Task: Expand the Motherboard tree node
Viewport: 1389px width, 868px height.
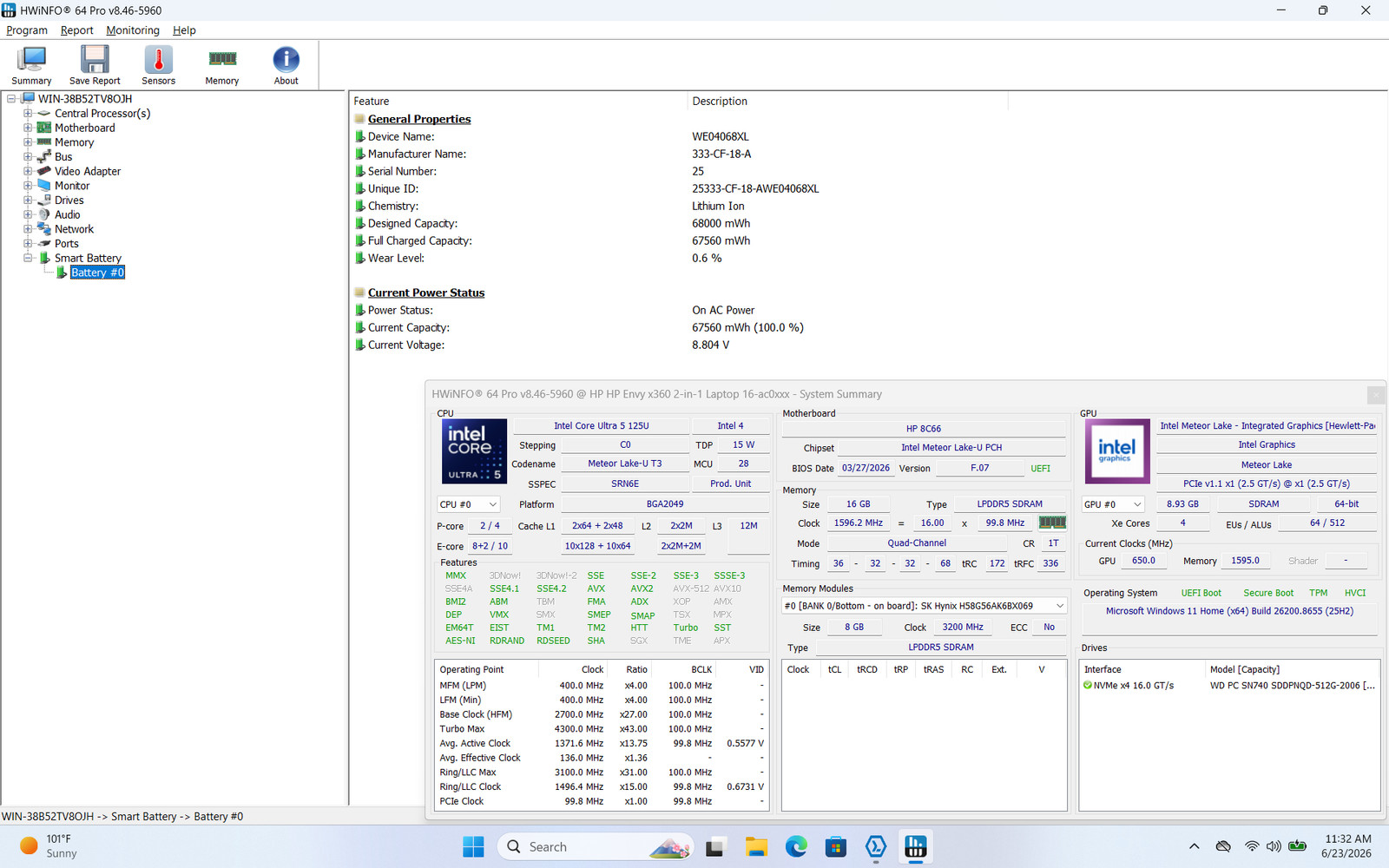Action: pyautogui.click(x=28, y=128)
